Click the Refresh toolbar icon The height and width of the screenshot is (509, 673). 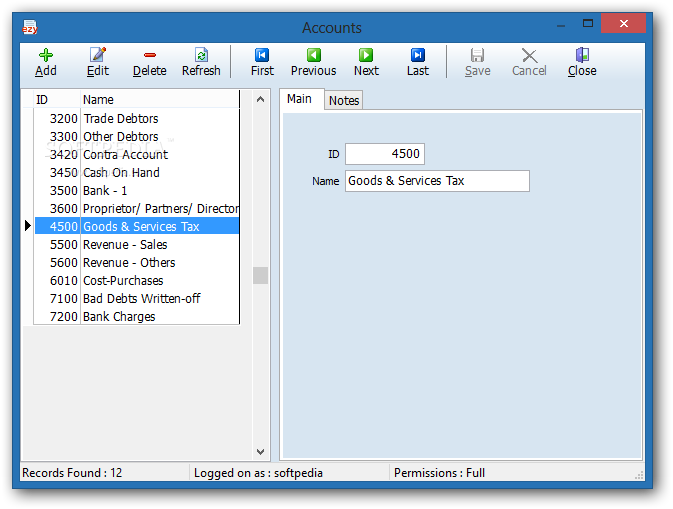tap(201, 55)
